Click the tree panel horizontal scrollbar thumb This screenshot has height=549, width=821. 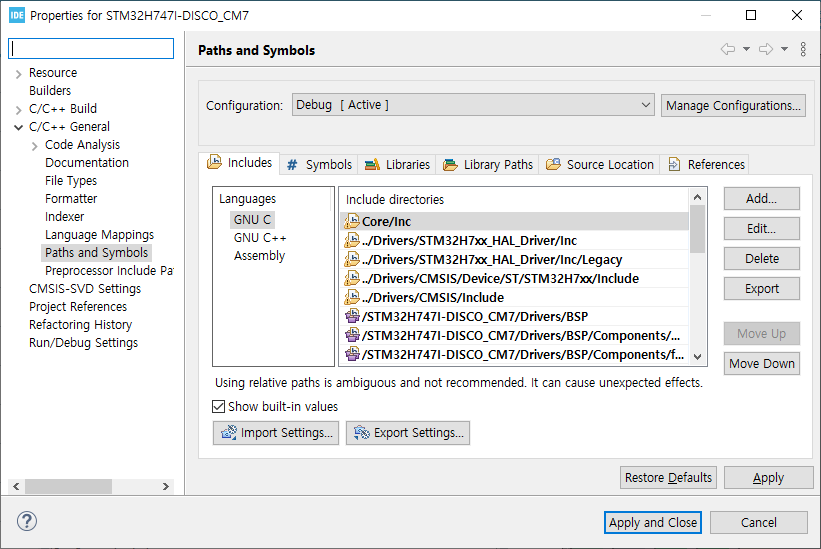tap(68, 486)
